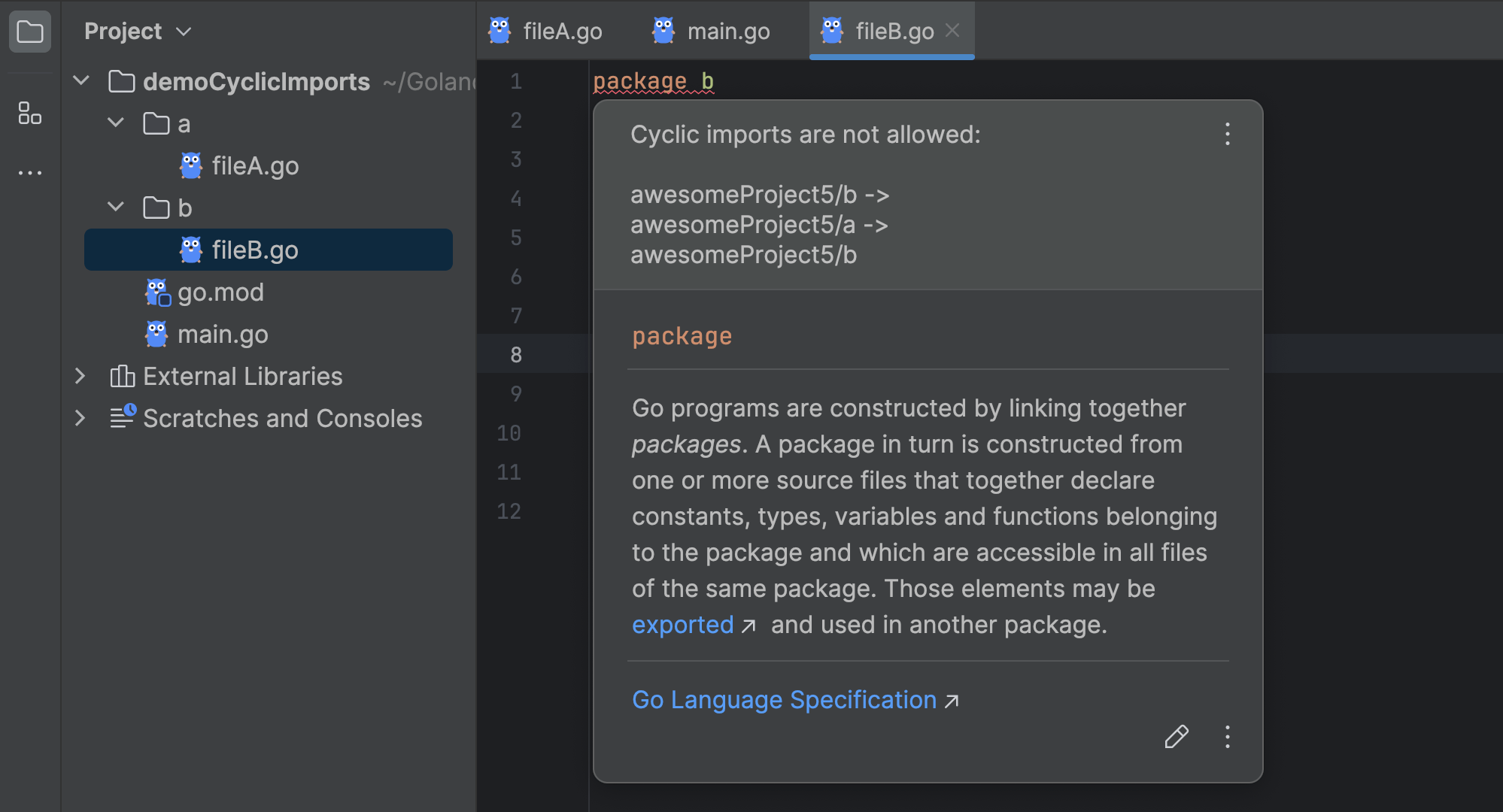Open the error tooltip's three-dot options menu
Screen dimensions: 1503x812
coord(1227,135)
